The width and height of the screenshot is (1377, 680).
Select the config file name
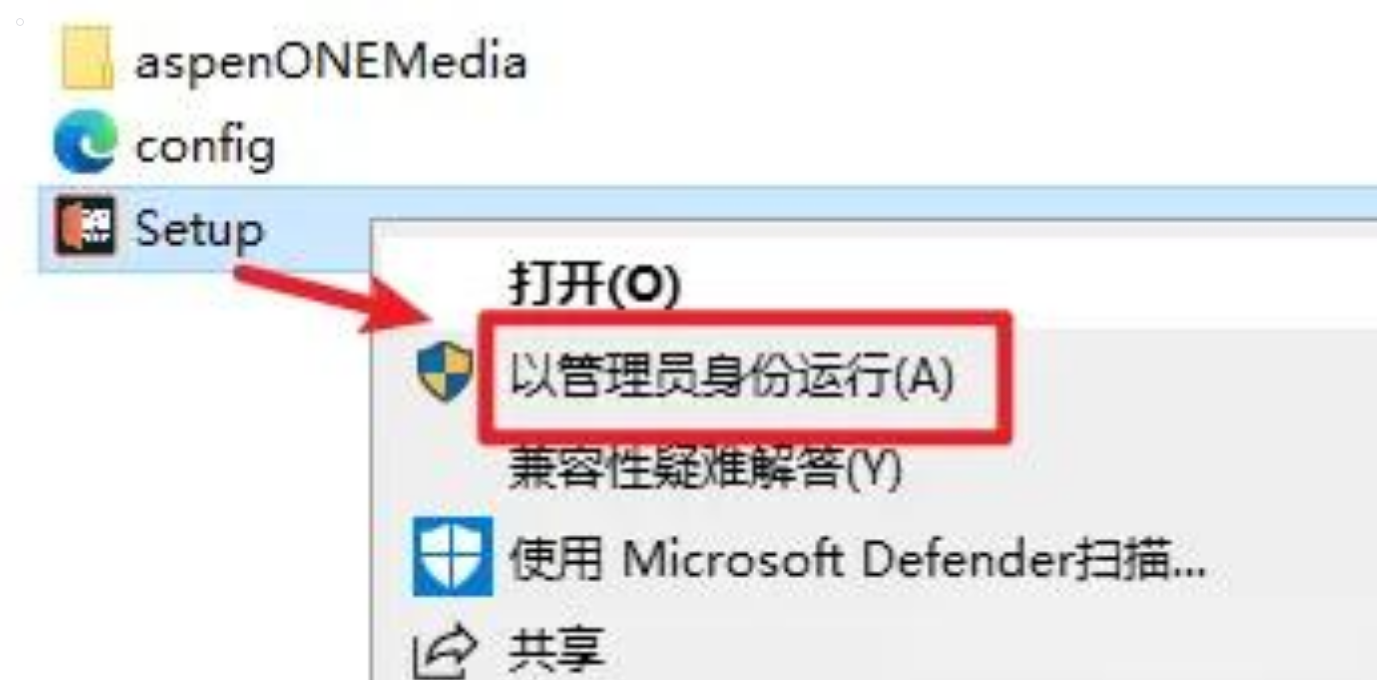pyautogui.click(x=205, y=148)
